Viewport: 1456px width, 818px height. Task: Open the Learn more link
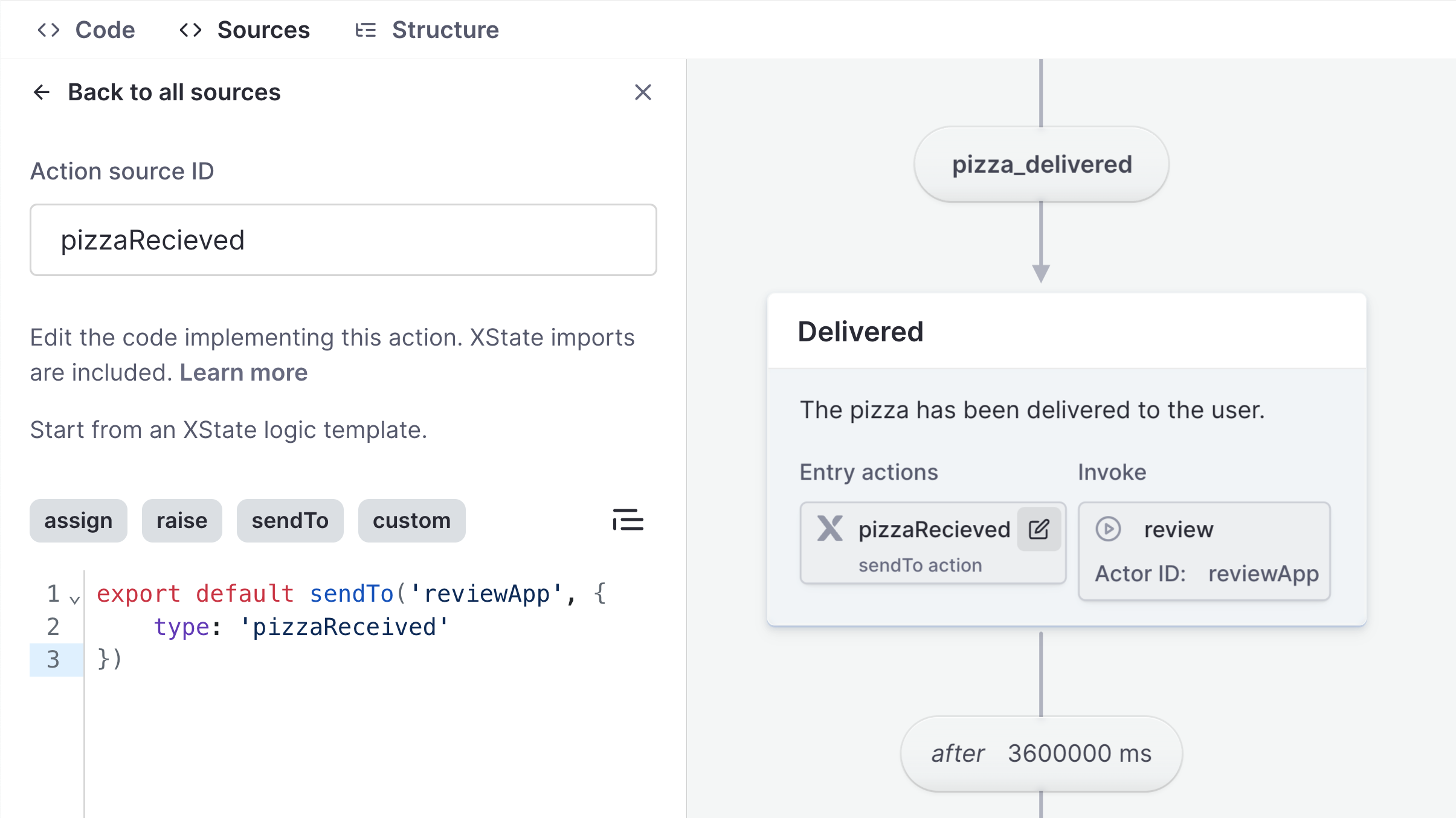(x=243, y=372)
